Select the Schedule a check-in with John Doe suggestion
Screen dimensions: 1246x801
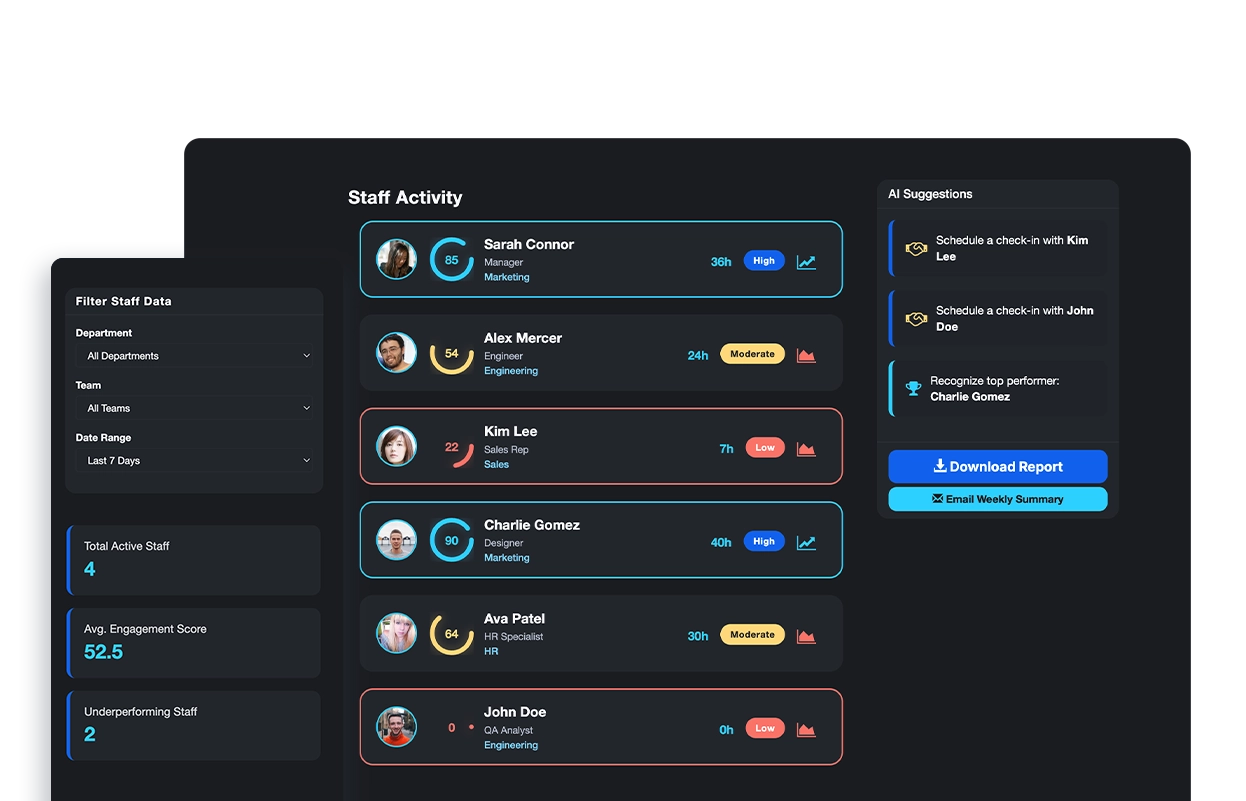pyautogui.click(x=998, y=319)
